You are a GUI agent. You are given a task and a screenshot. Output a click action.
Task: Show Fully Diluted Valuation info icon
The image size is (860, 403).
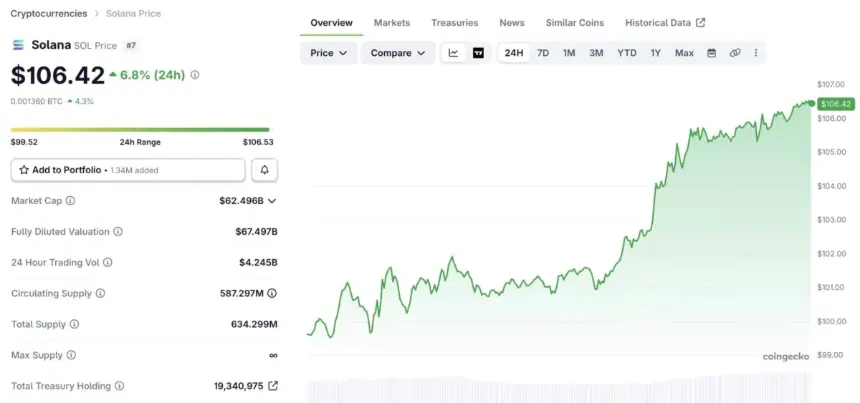[x=118, y=231]
